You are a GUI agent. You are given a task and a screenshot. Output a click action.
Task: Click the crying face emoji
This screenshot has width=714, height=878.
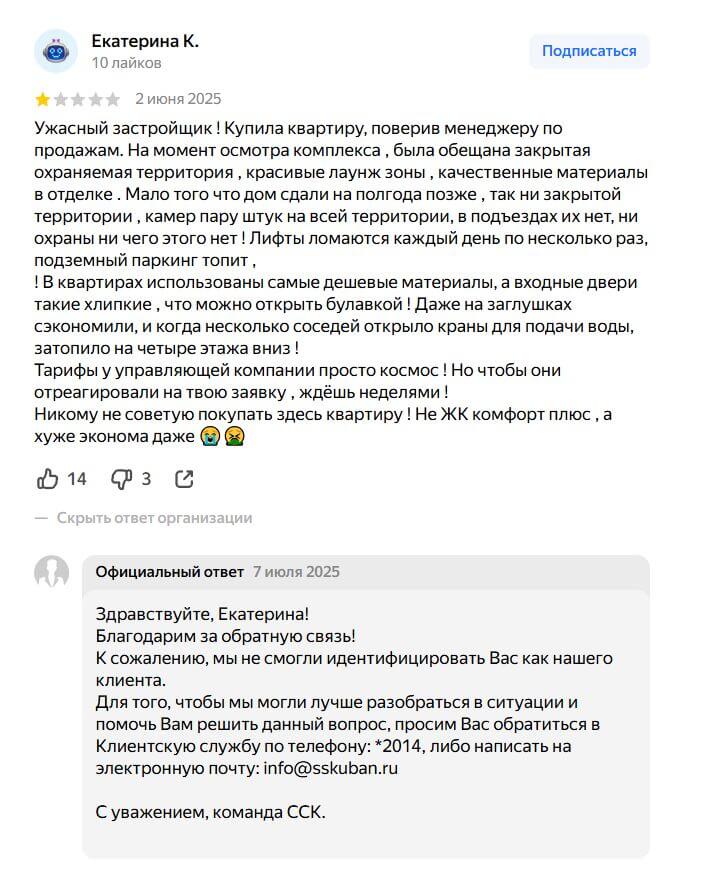tap(210, 437)
